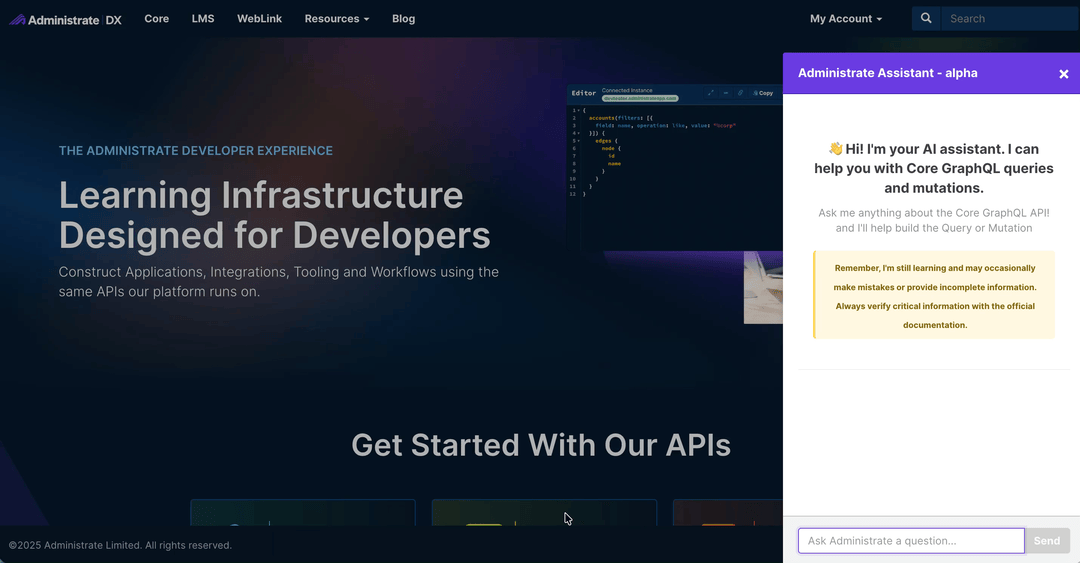Image resolution: width=1080 pixels, height=563 pixels.
Task: Click the expand icon in Editor toolbar
Action: (x=711, y=93)
